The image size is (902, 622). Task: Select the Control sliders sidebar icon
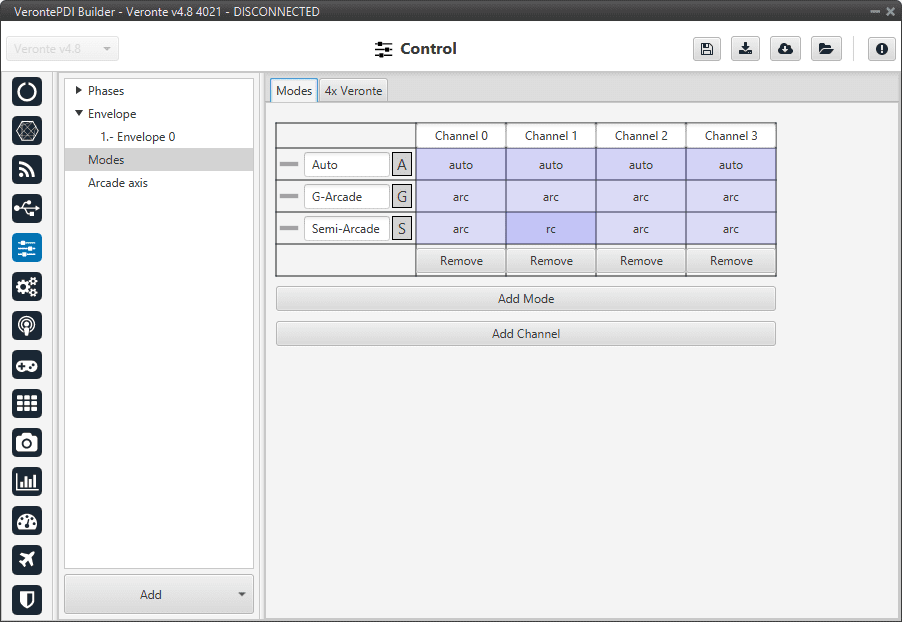[x=26, y=247]
